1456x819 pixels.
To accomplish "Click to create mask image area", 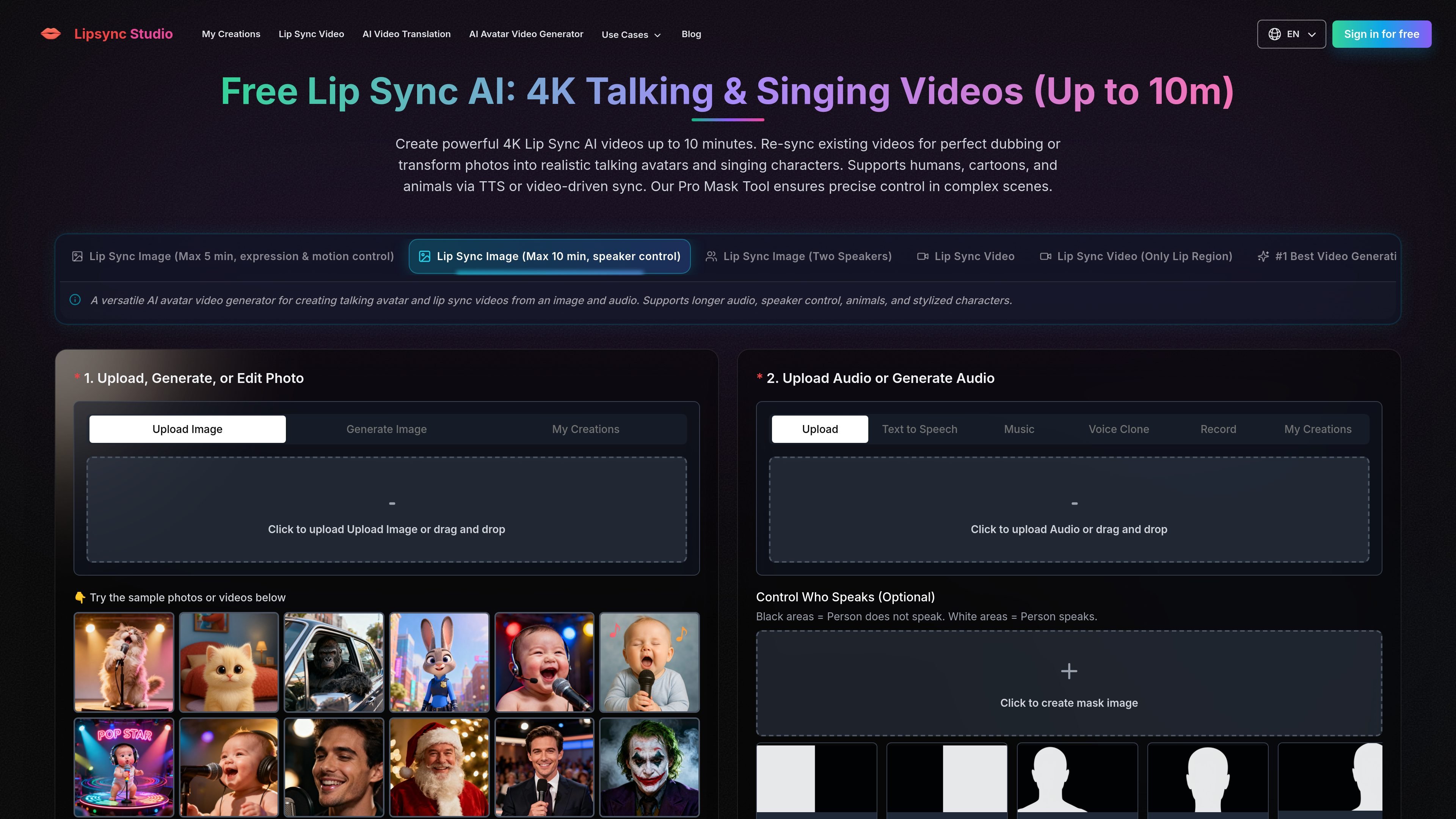I will tap(1069, 683).
